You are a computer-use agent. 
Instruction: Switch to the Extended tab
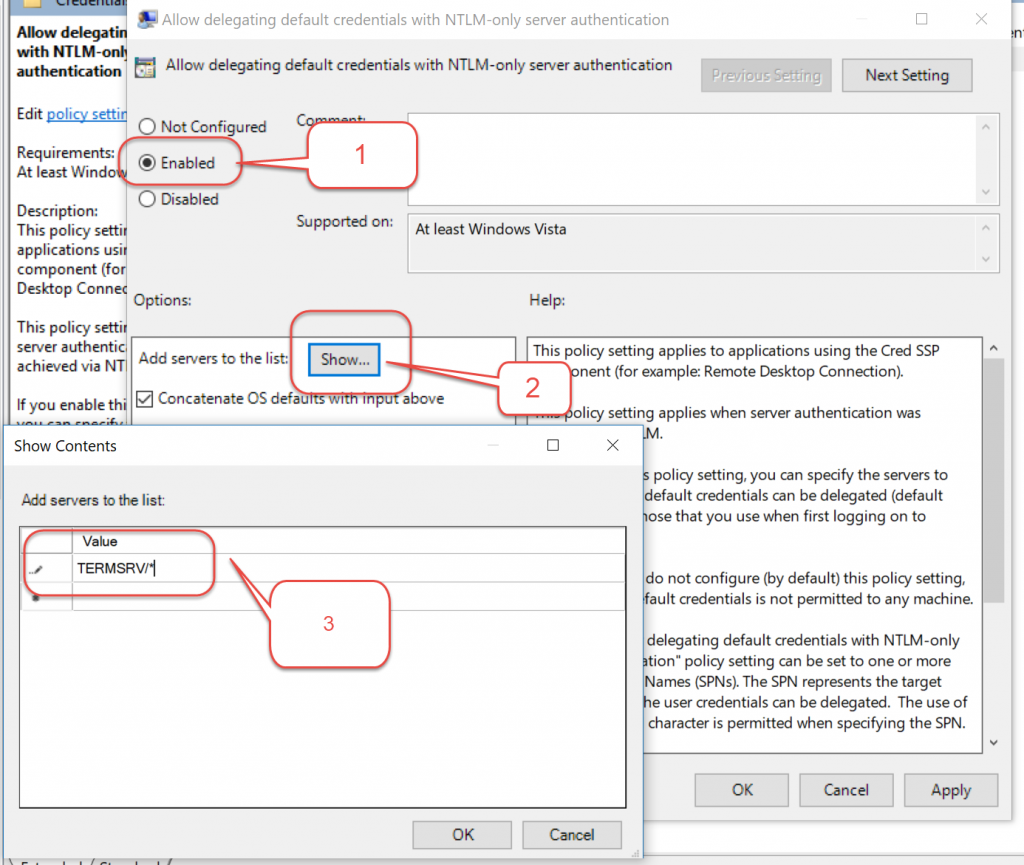[x=48, y=862]
